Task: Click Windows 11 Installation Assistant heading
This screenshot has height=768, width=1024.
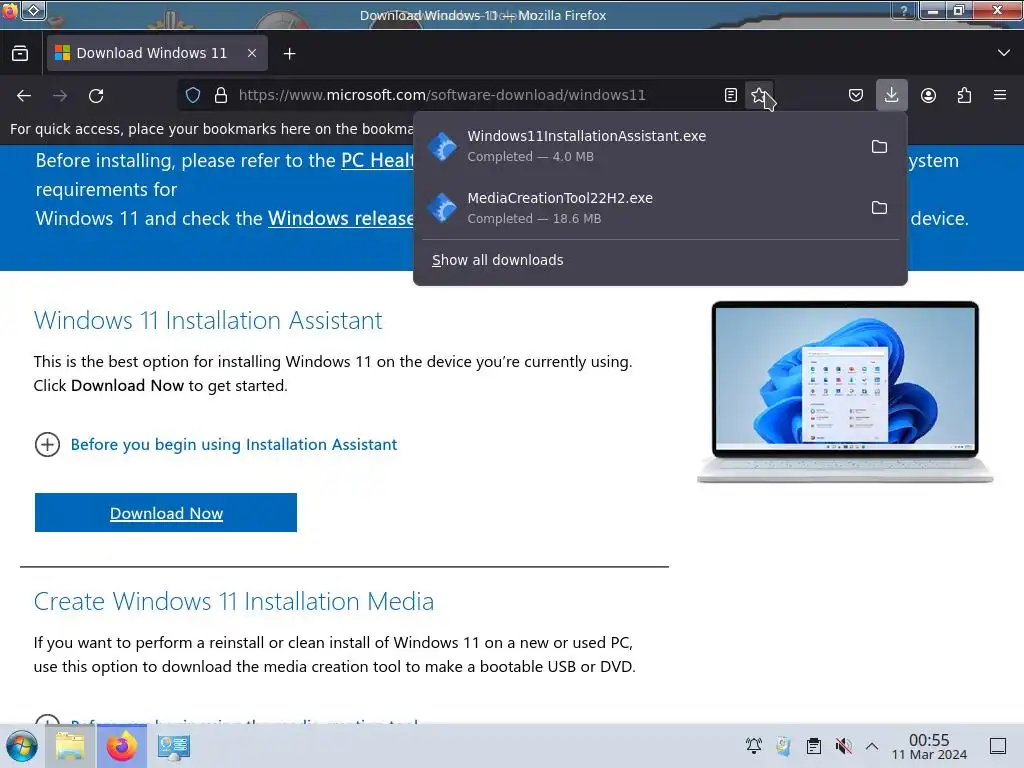Action: pos(208,321)
